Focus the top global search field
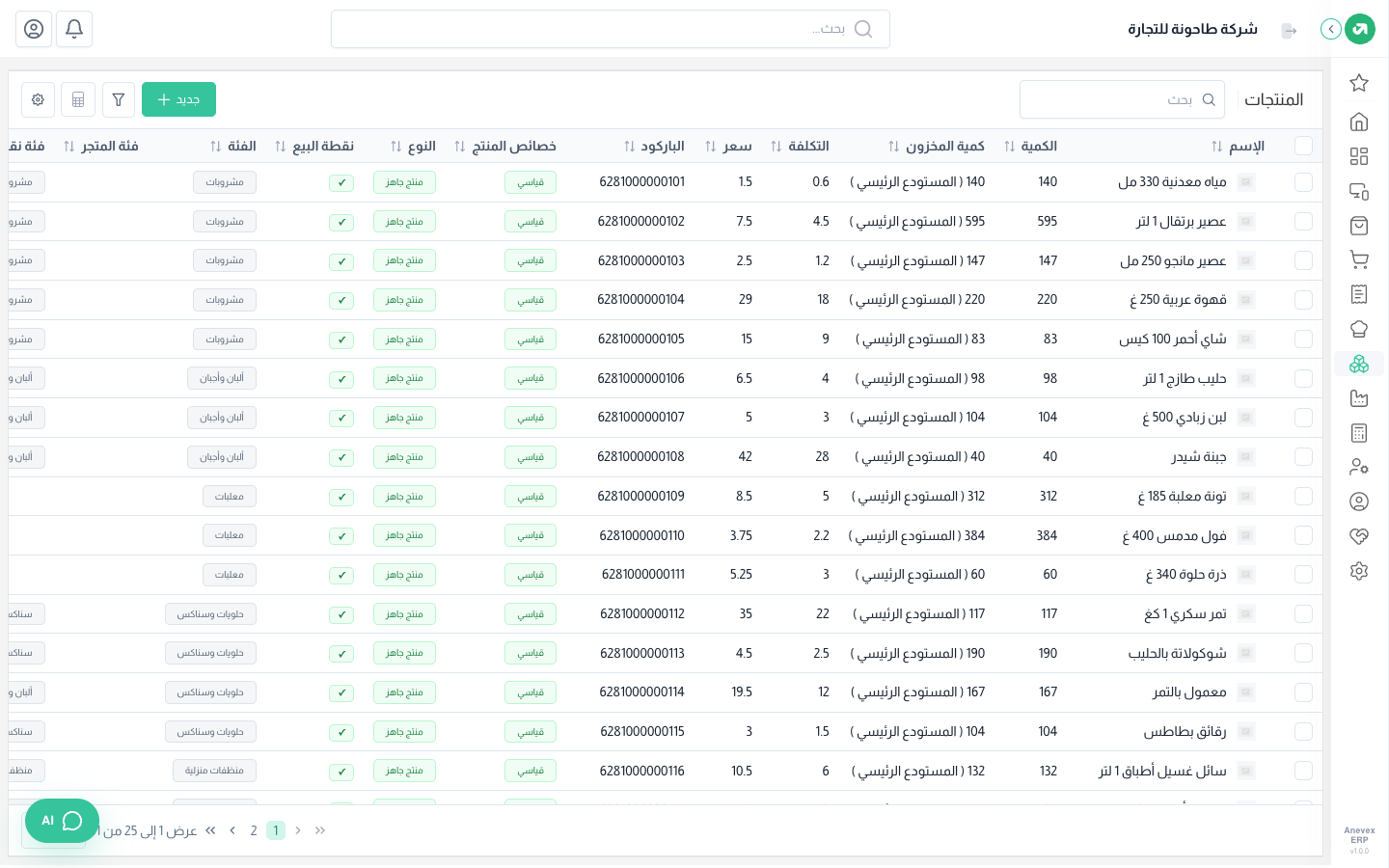This screenshot has height=868, width=1389. 611,29
